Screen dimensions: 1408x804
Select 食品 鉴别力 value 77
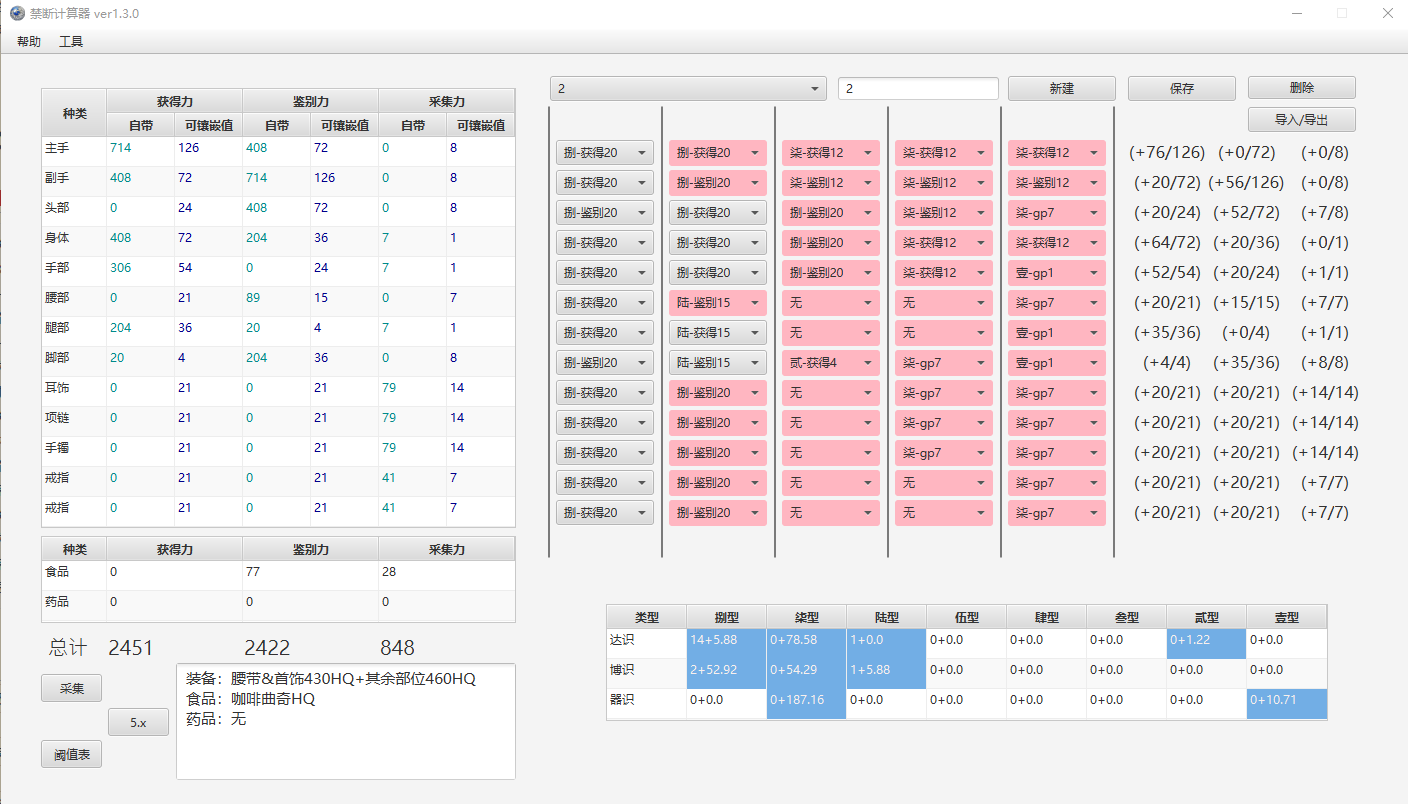[x=253, y=572]
